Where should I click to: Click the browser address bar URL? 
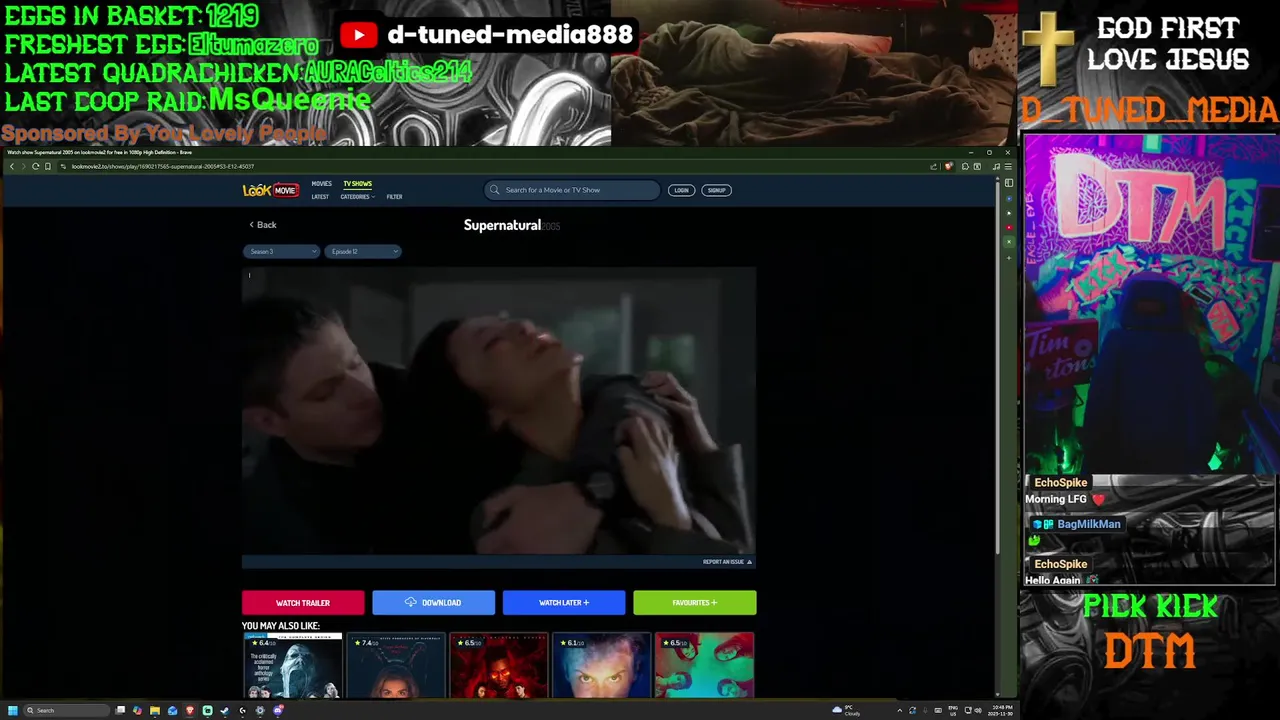tap(162, 166)
